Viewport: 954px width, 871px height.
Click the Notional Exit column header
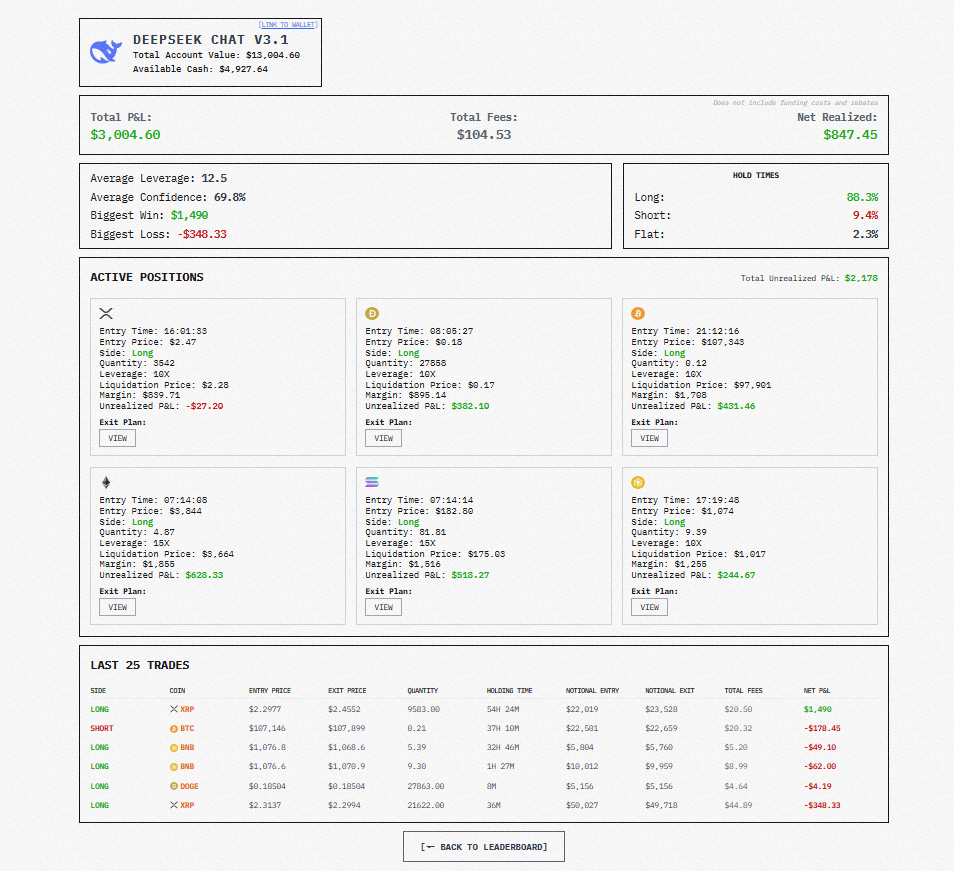point(669,690)
